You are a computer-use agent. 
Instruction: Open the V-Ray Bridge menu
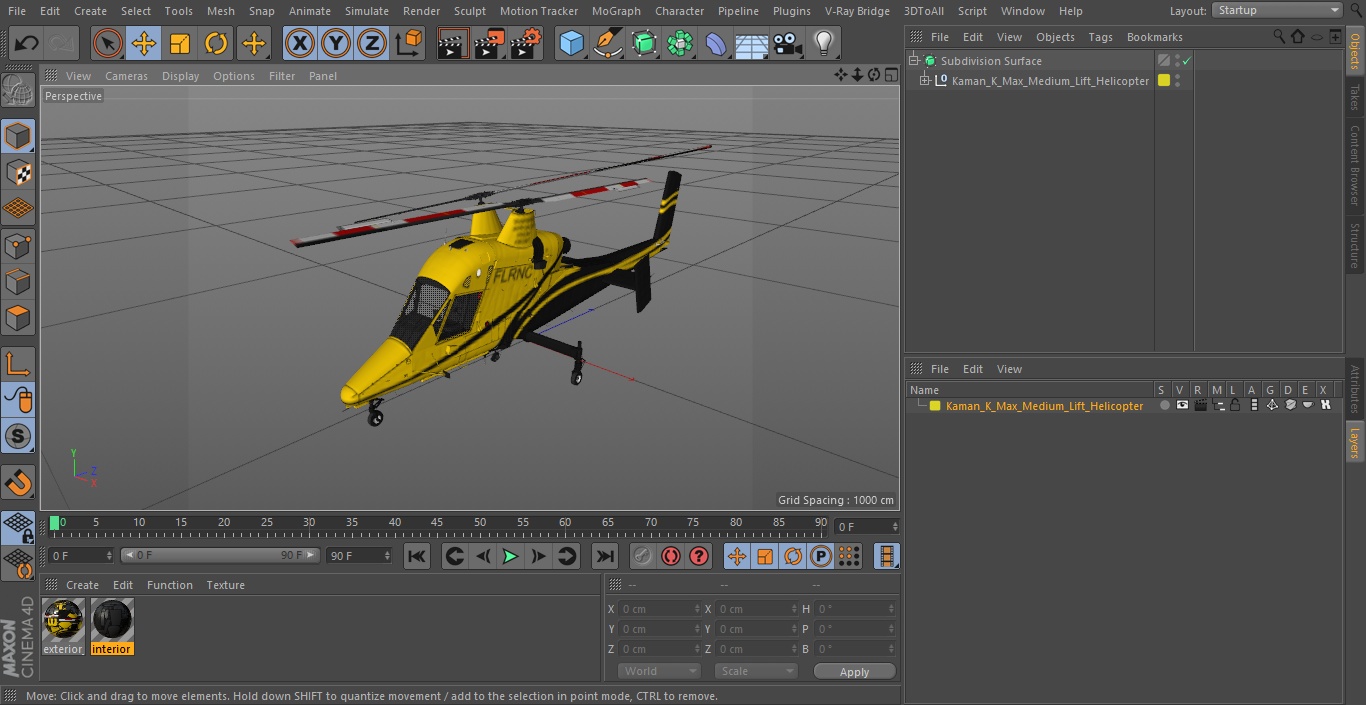(x=857, y=11)
